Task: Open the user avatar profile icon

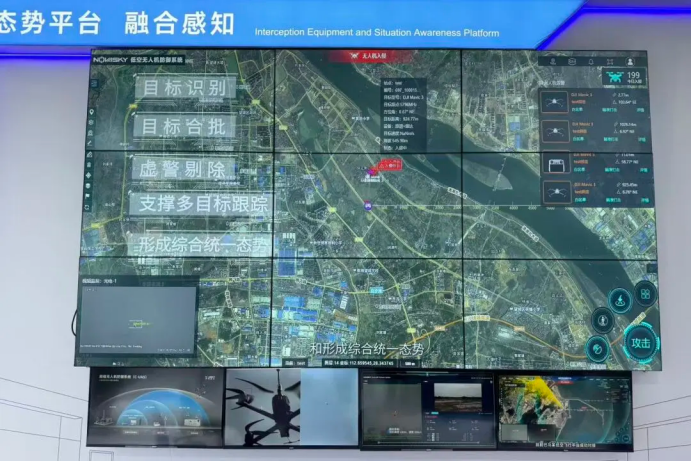Action: (630, 62)
